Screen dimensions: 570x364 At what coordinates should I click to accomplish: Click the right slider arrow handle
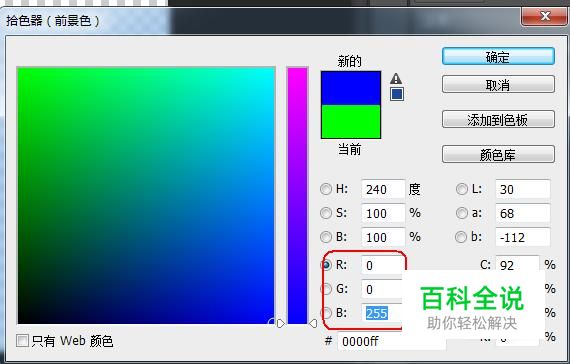pyautogui.click(x=313, y=323)
